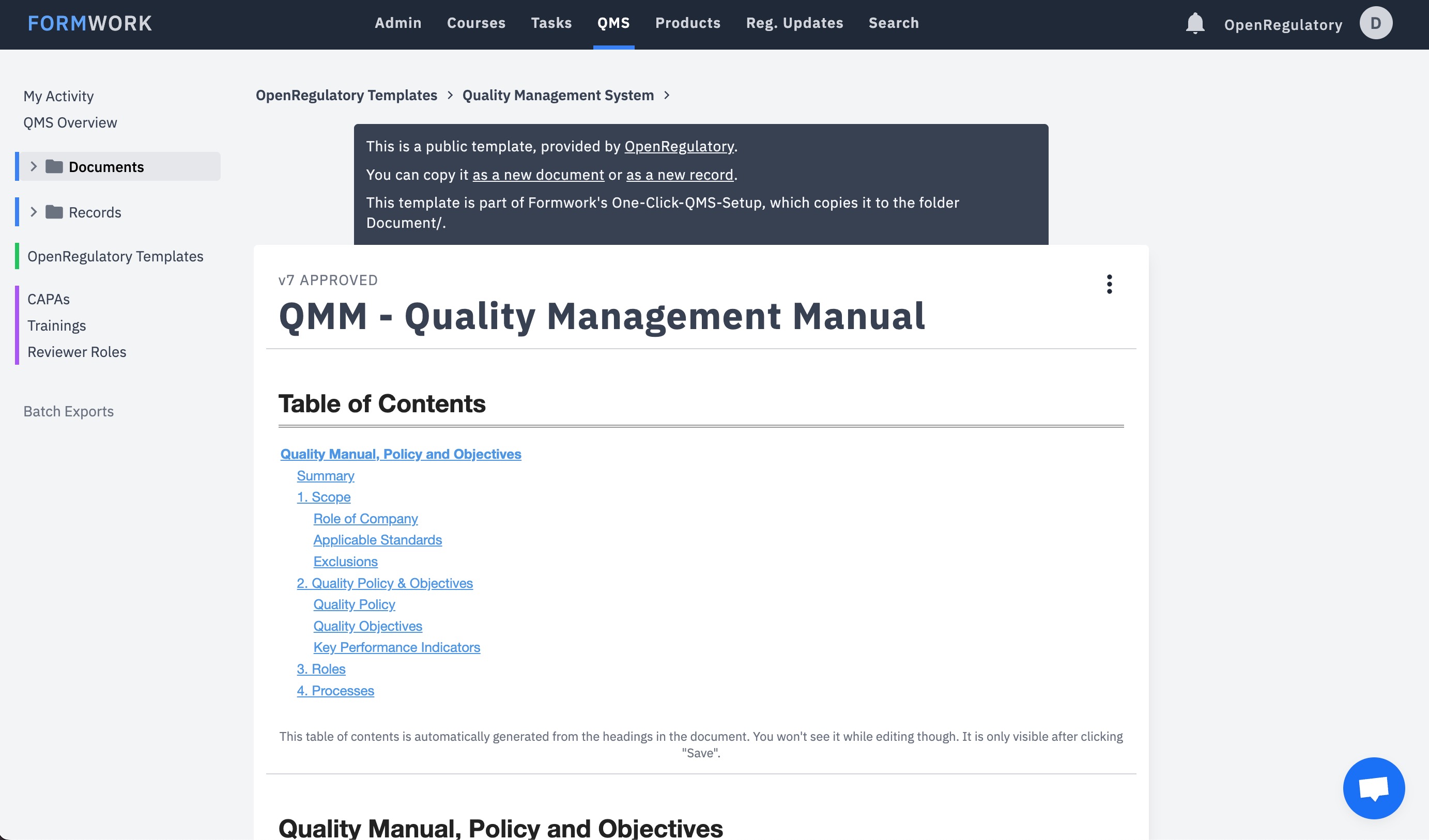
Task: Open the Products nav item
Action: tap(688, 23)
